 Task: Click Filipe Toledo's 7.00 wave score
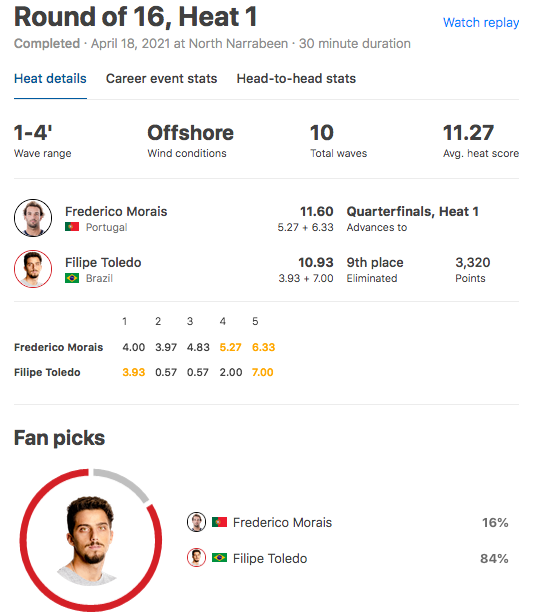[262, 372]
